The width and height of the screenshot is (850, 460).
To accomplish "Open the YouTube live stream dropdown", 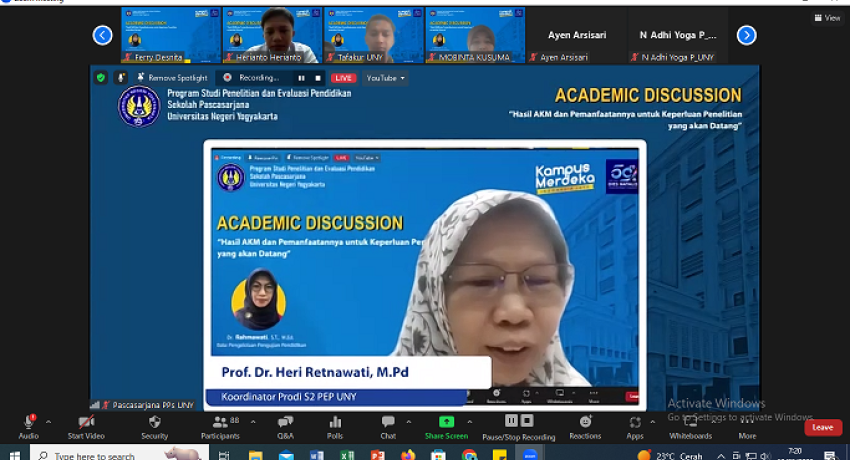I will point(385,78).
